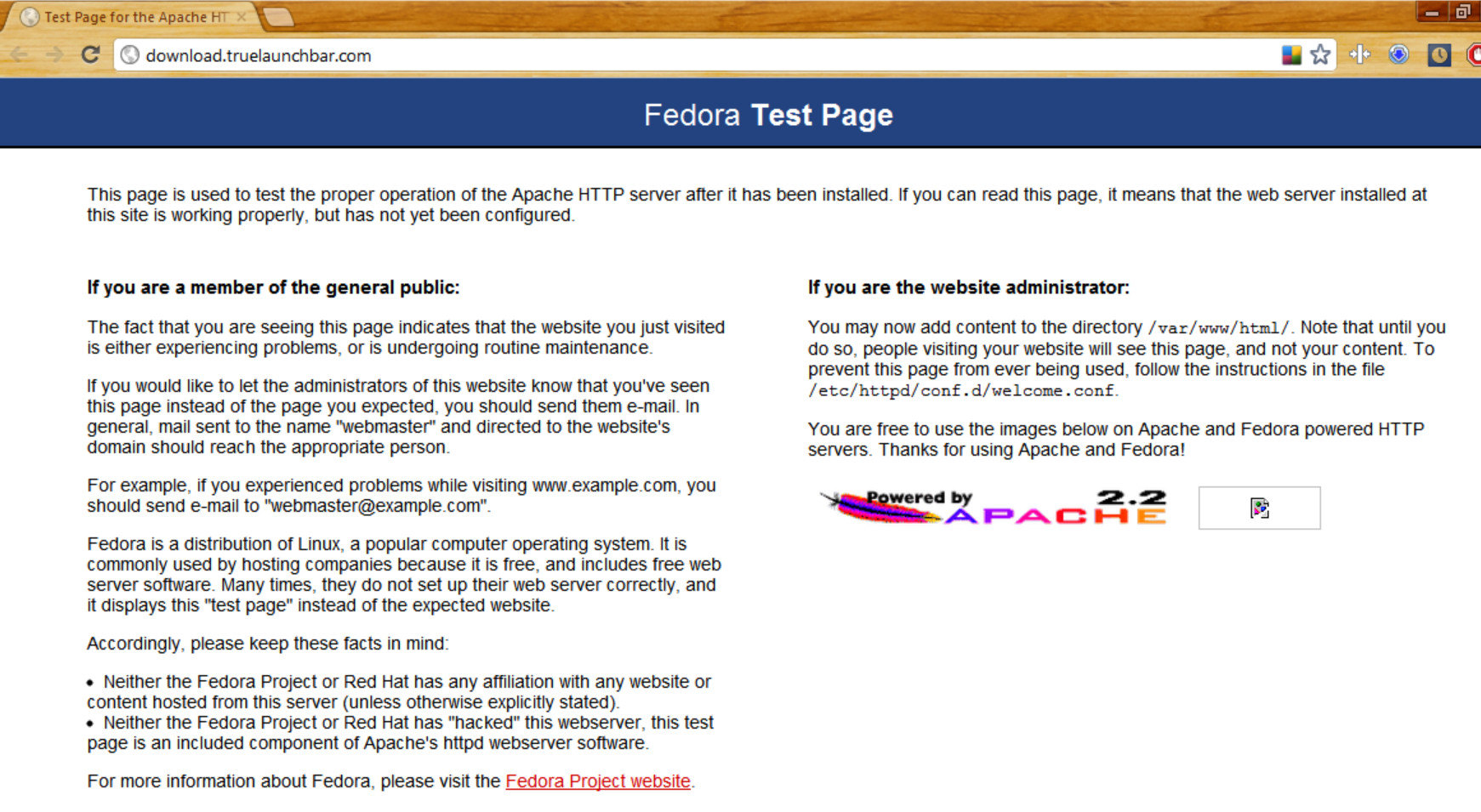The image size is (1481, 812).
Task: Reload the page with the refresh icon
Action: (90, 55)
